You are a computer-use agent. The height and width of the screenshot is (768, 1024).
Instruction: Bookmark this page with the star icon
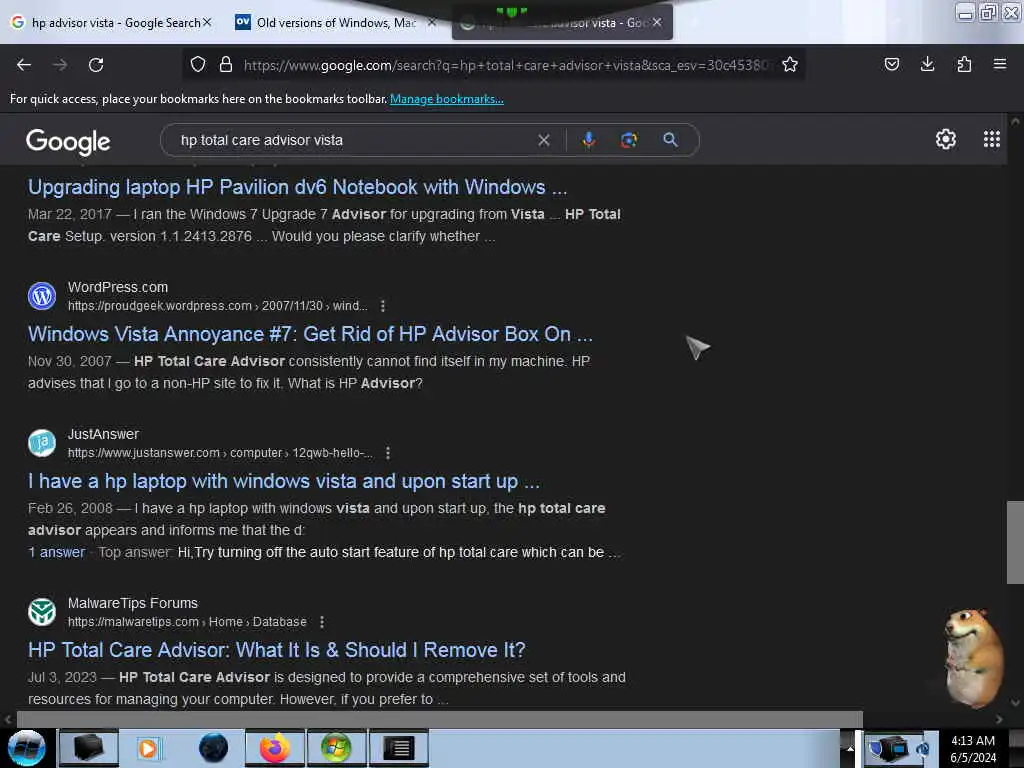coord(790,64)
